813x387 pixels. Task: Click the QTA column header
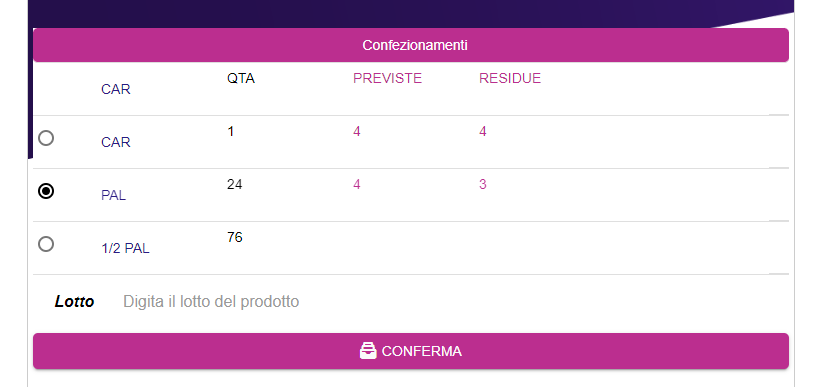click(241, 78)
